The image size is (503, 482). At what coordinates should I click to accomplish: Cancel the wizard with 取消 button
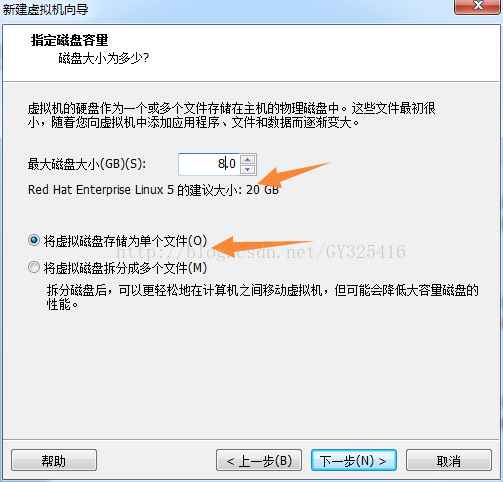tap(449, 460)
